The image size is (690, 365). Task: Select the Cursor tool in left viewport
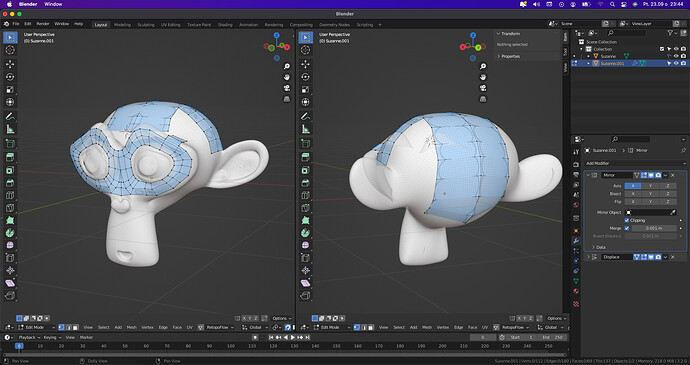pyautogui.click(x=10, y=50)
